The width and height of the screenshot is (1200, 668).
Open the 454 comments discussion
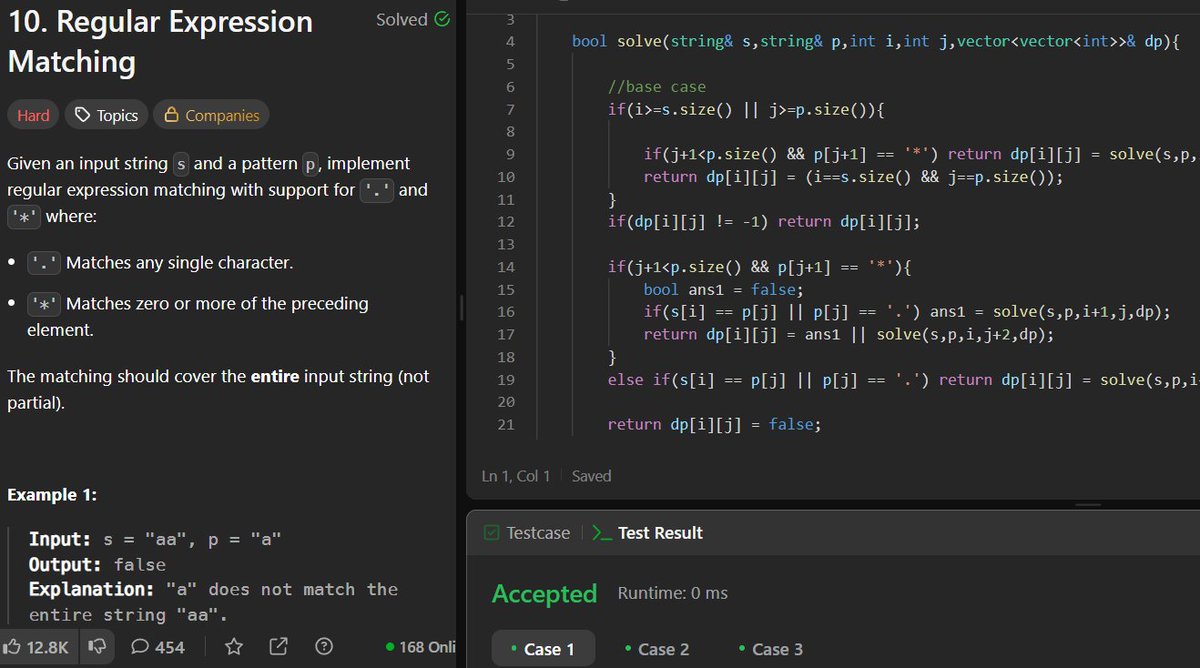(x=158, y=647)
